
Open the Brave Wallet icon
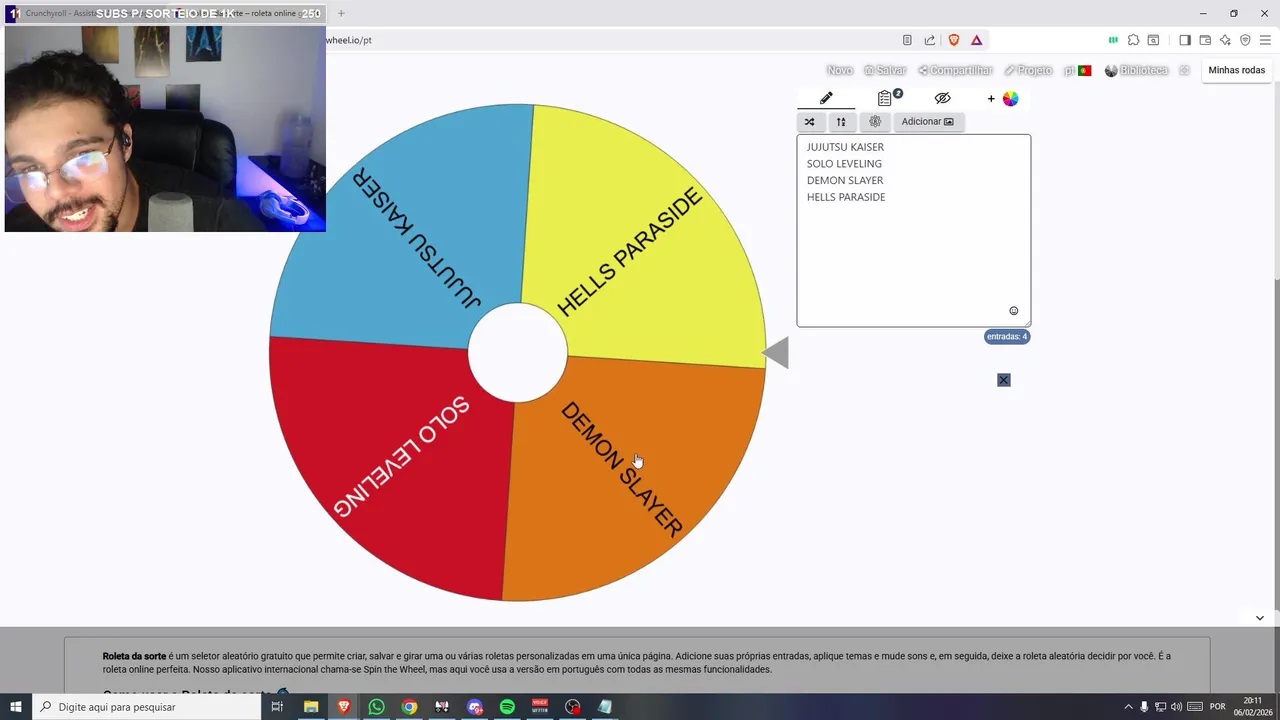pos(1205,40)
